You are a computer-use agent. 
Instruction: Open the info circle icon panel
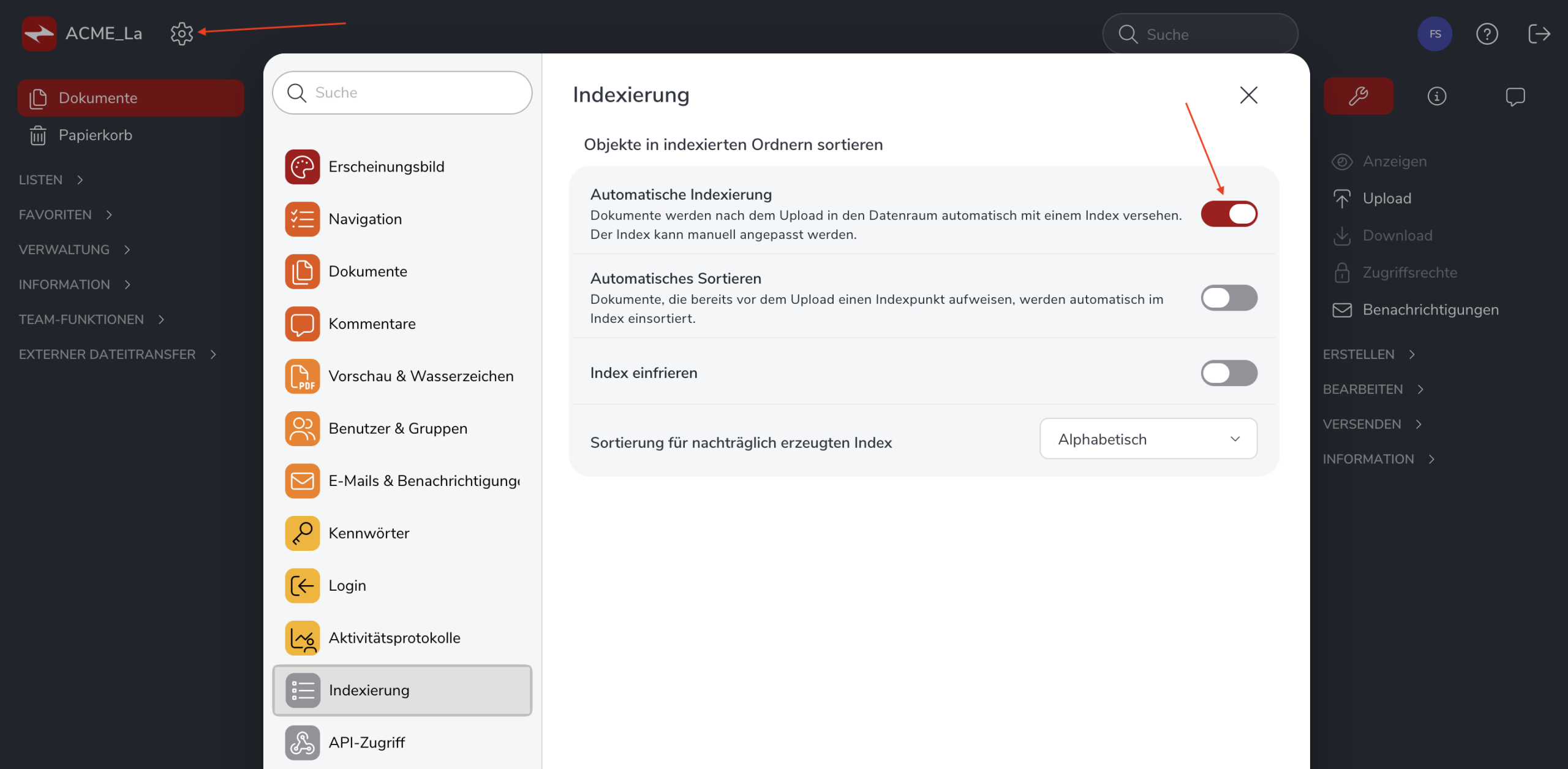click(x=1436, y=96)
